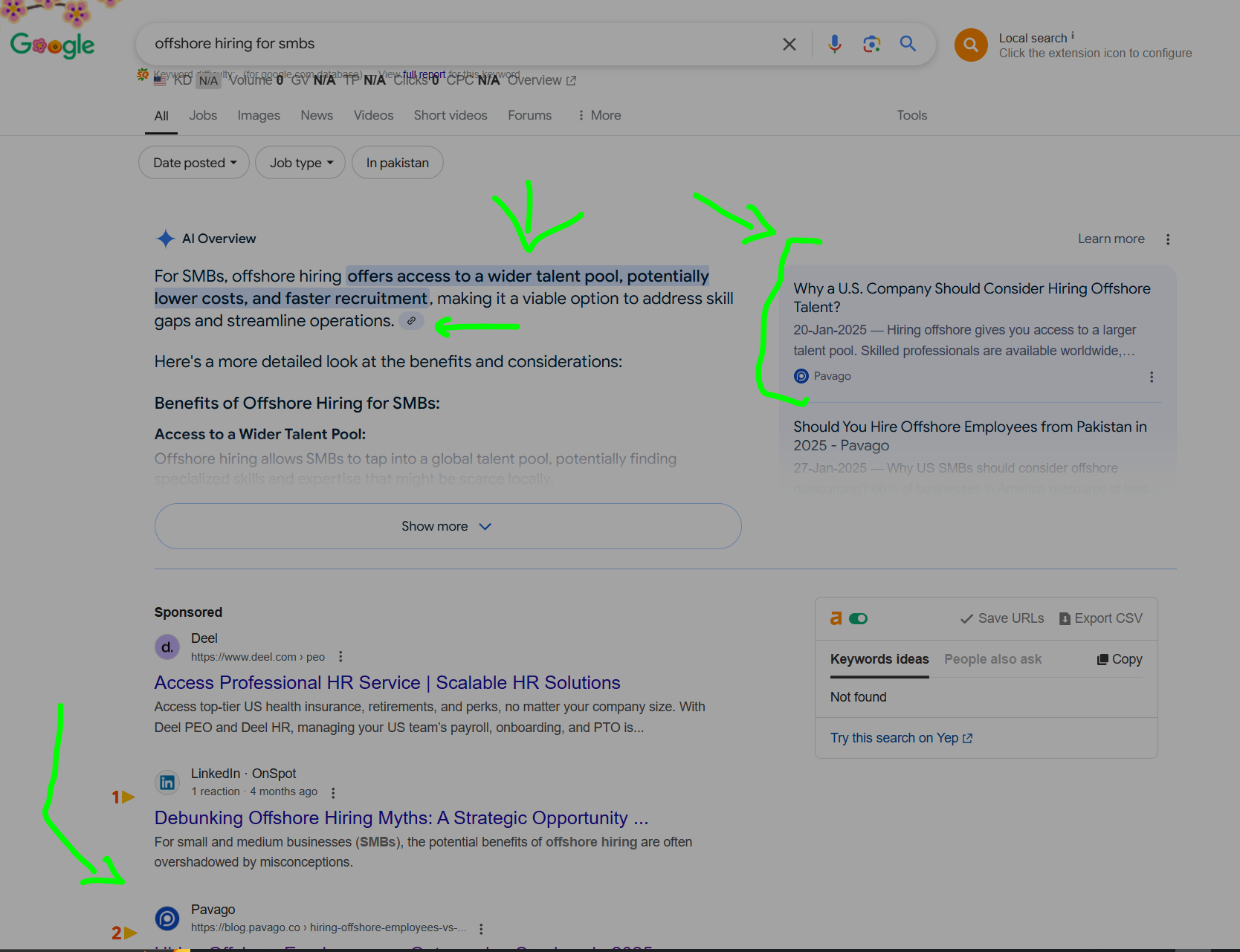
Task: Open menu beside LinkedIn result
Action: (333, 793)
